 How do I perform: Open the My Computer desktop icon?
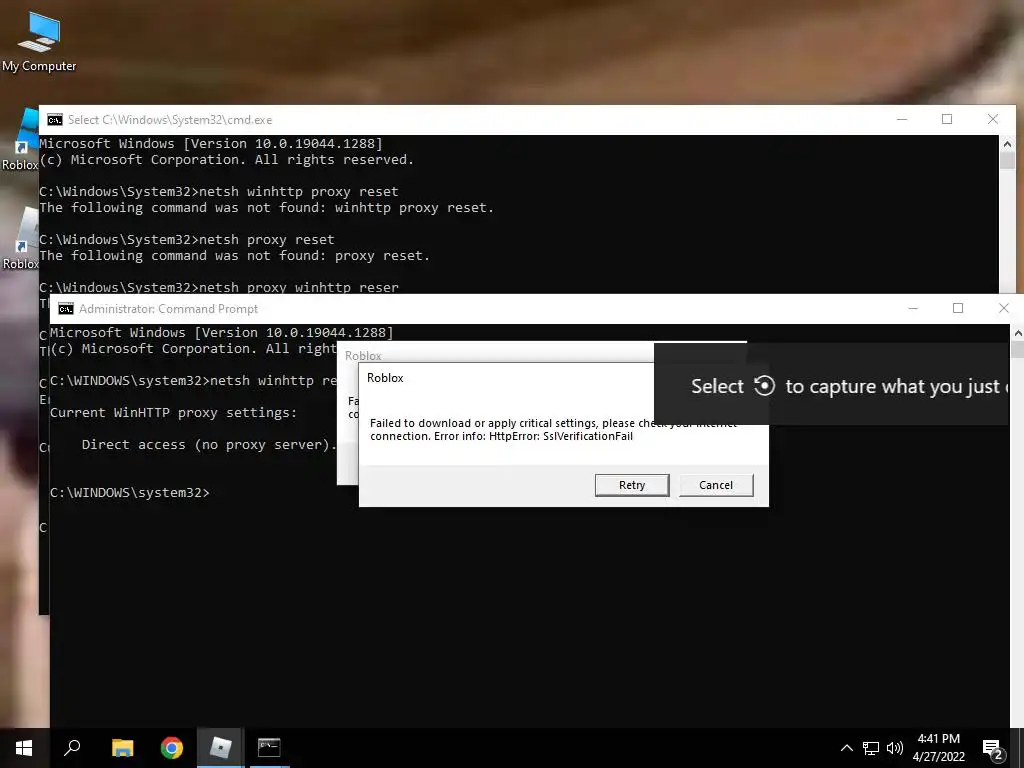(x=39, y=42)
